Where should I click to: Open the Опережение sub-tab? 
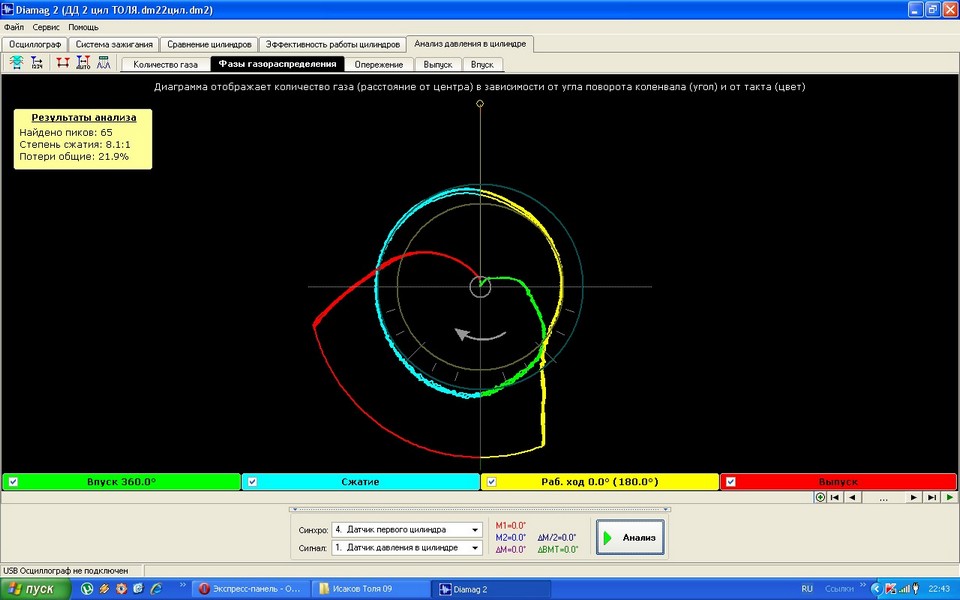tap(379, 64)
